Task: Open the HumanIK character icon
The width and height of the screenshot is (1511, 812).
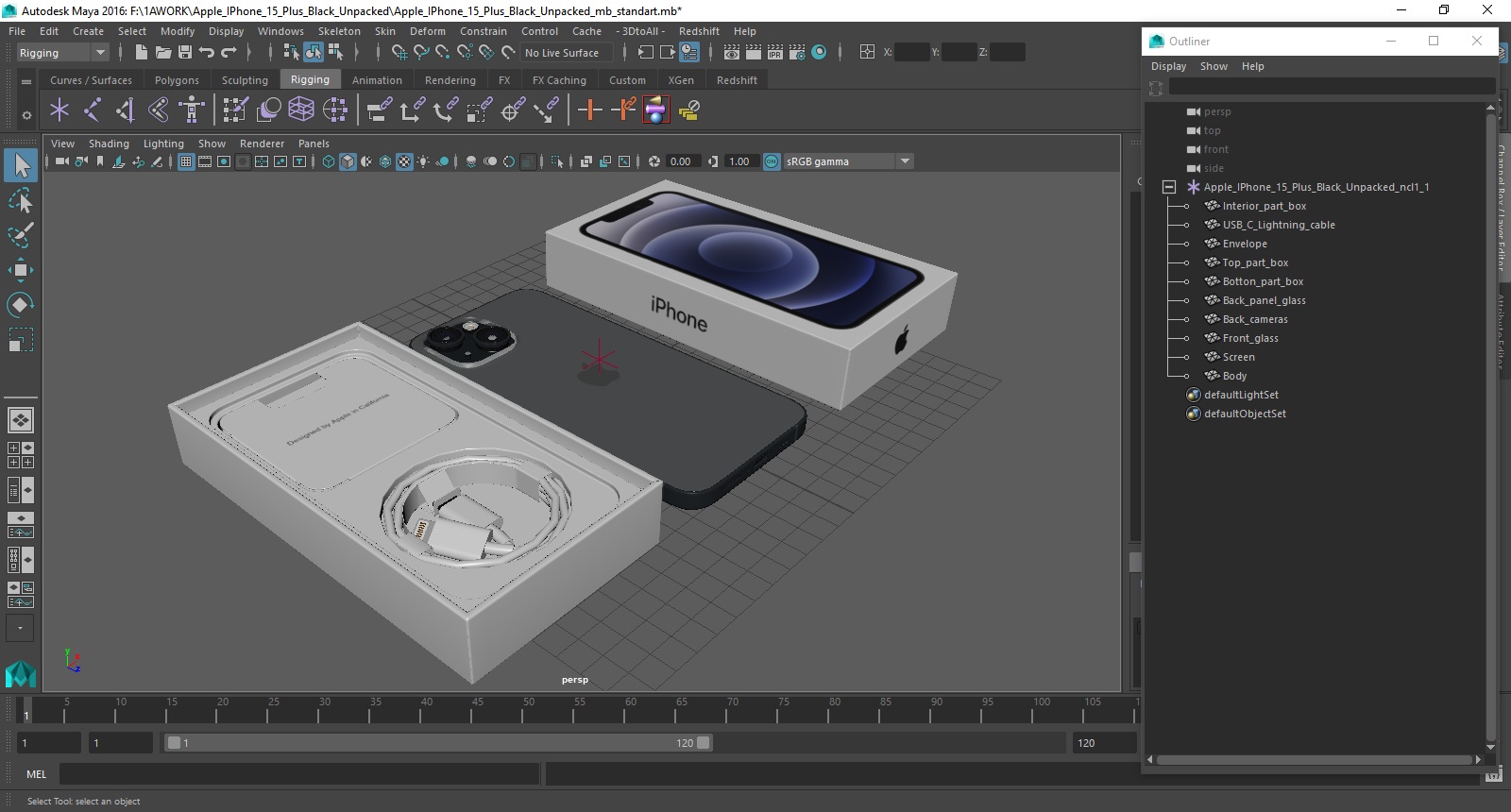Action: click(x=192, y=110)
